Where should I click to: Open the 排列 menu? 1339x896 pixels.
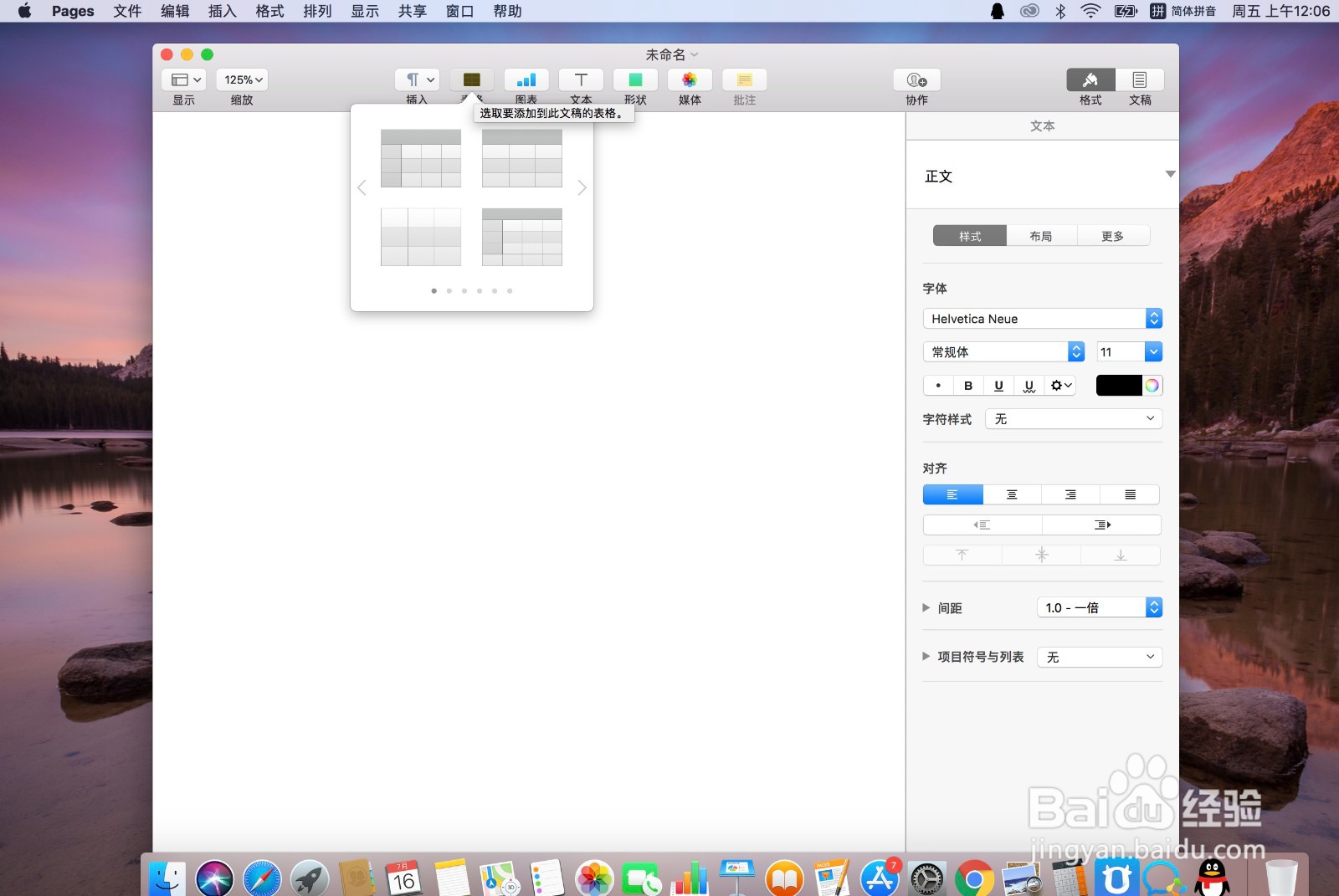click(x=317, y=11)
